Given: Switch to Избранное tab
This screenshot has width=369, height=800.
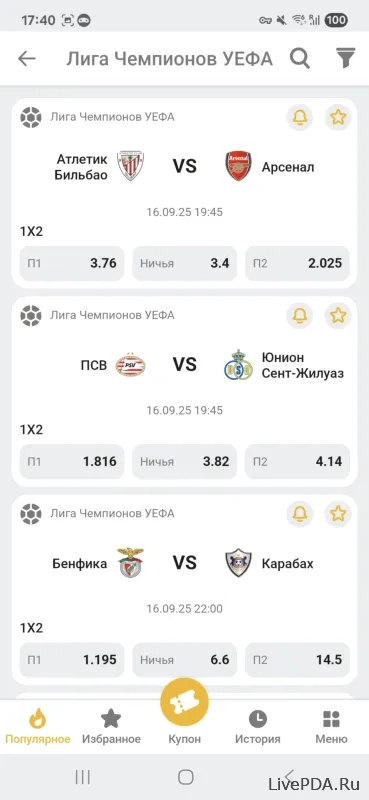Looking at the screenshot, I should [111, 727].
